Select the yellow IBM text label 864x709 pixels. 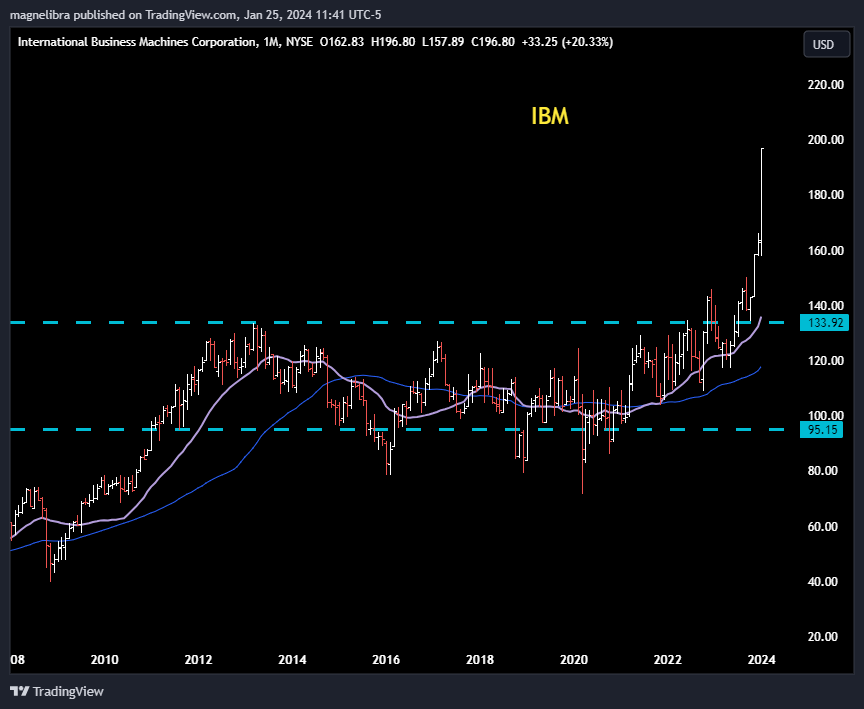point(549,116)
